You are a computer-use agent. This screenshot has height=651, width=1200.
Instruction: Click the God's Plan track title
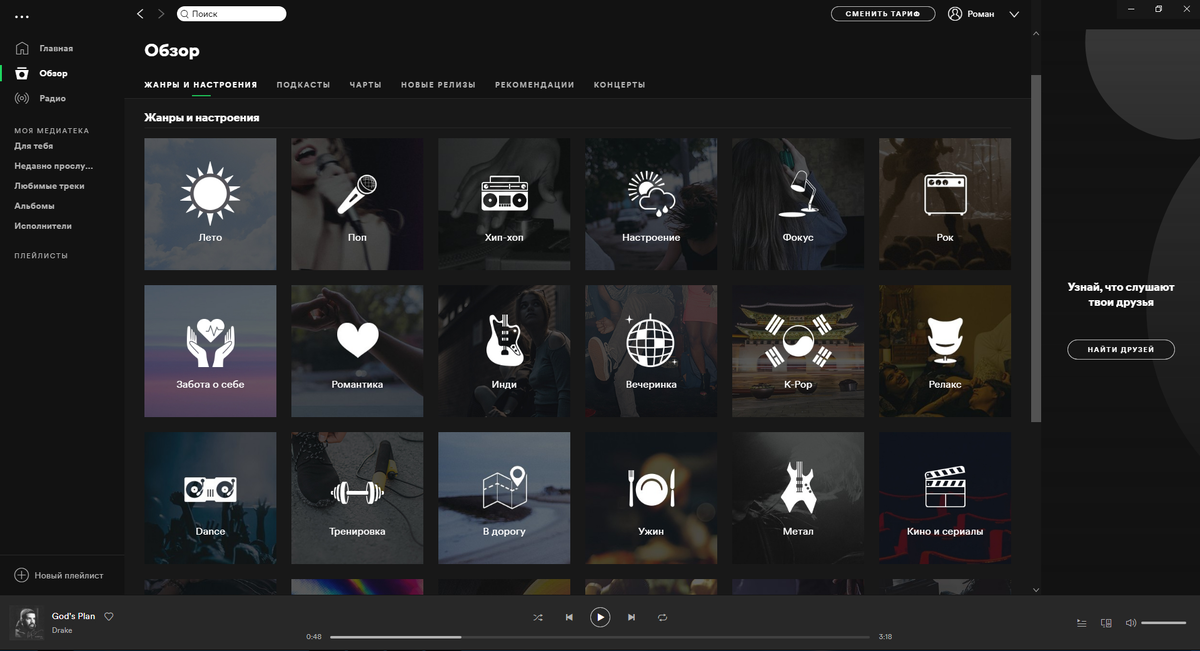point(74,616)
